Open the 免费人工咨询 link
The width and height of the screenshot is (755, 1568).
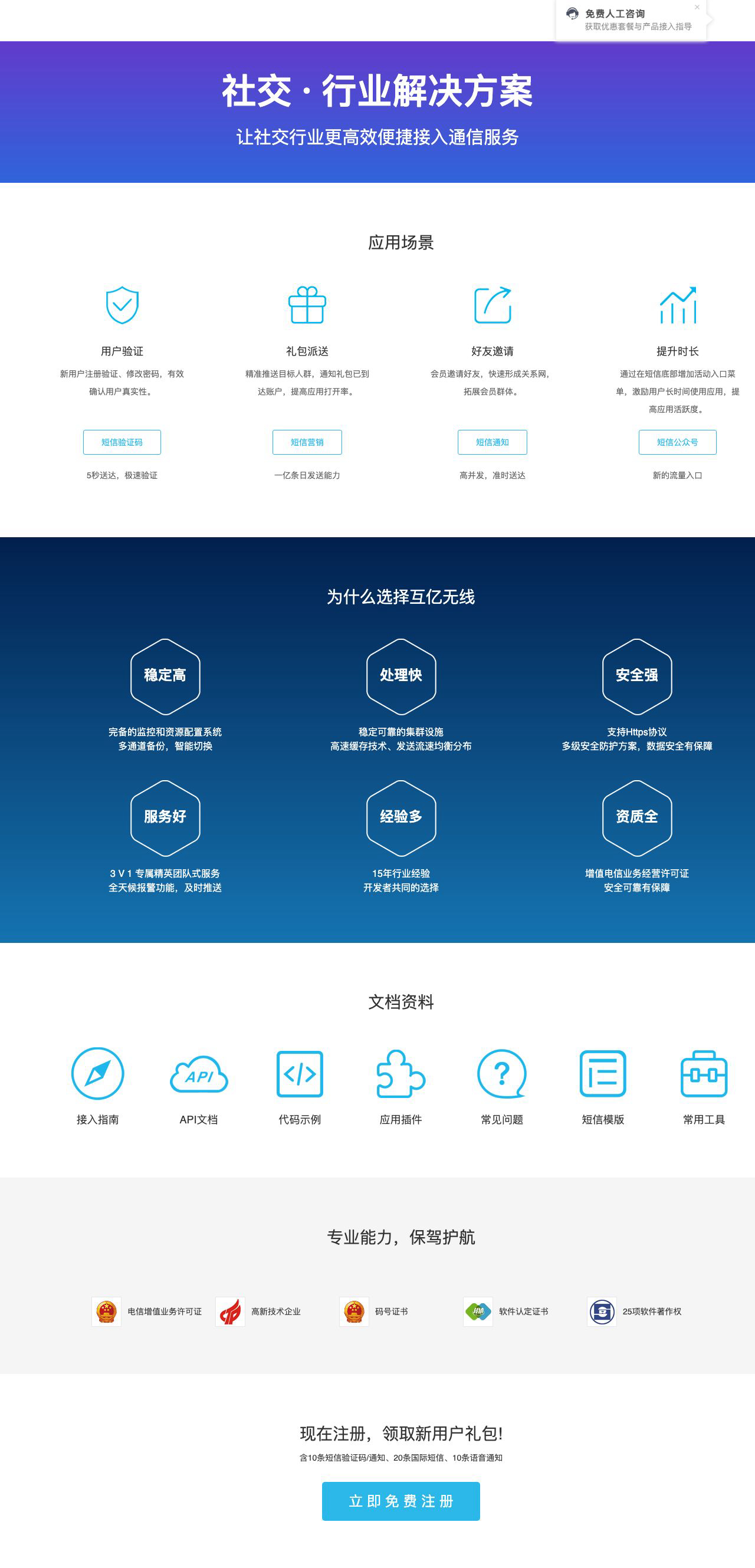coord(615,14)
